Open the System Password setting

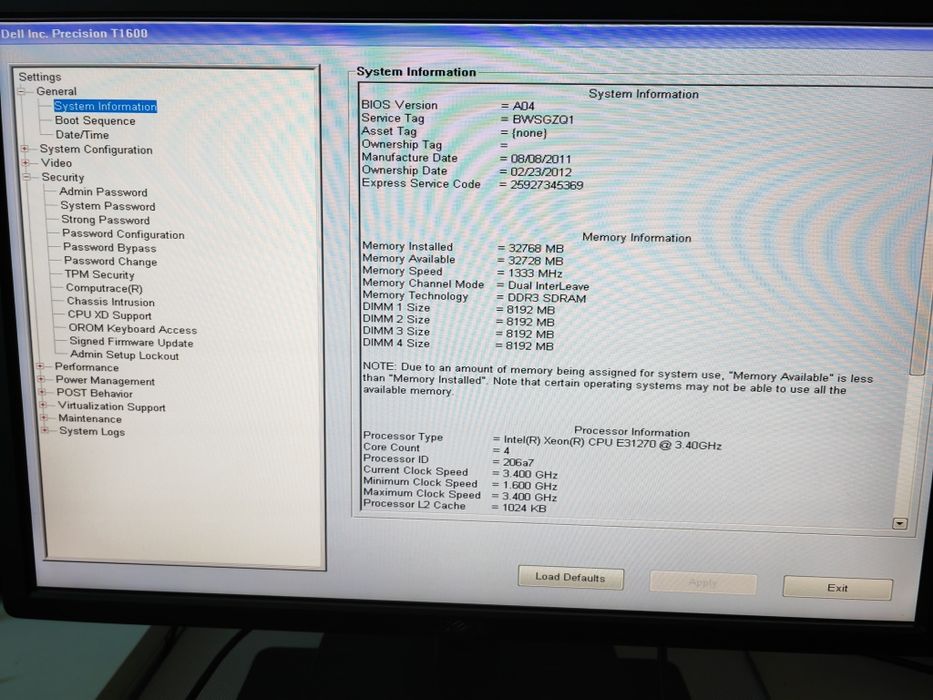pyautogui.click(x=108, y=206)
